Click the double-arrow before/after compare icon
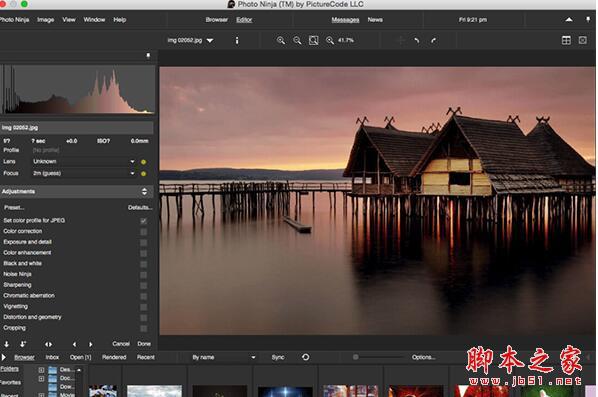 [48, 344]
